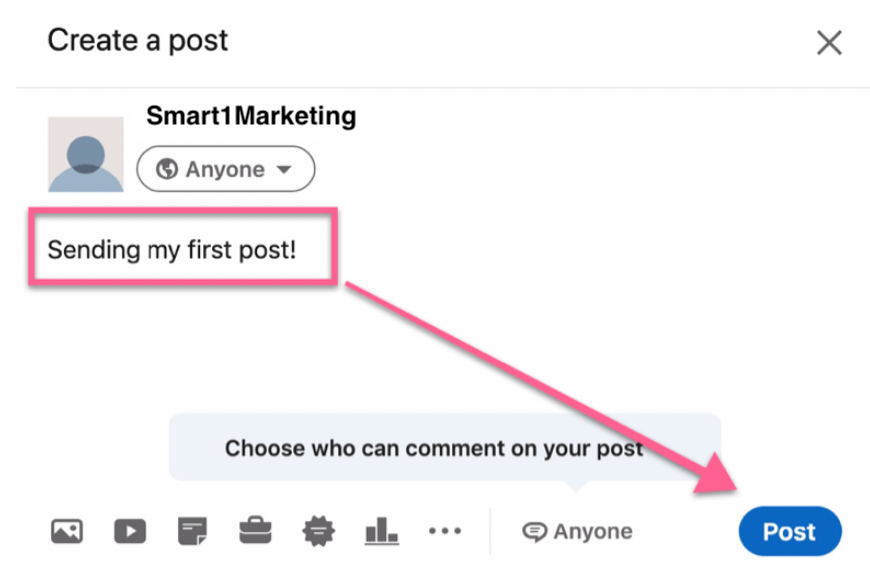
Task: Select the celebrate occasion badge icon
Action: [317, 531]
